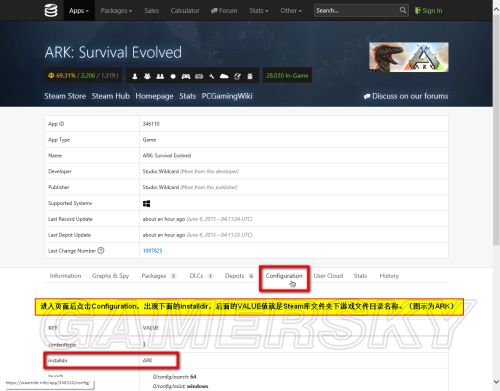Open the History tab
This screenshot has height=391, width=500.
coord(389,276)
